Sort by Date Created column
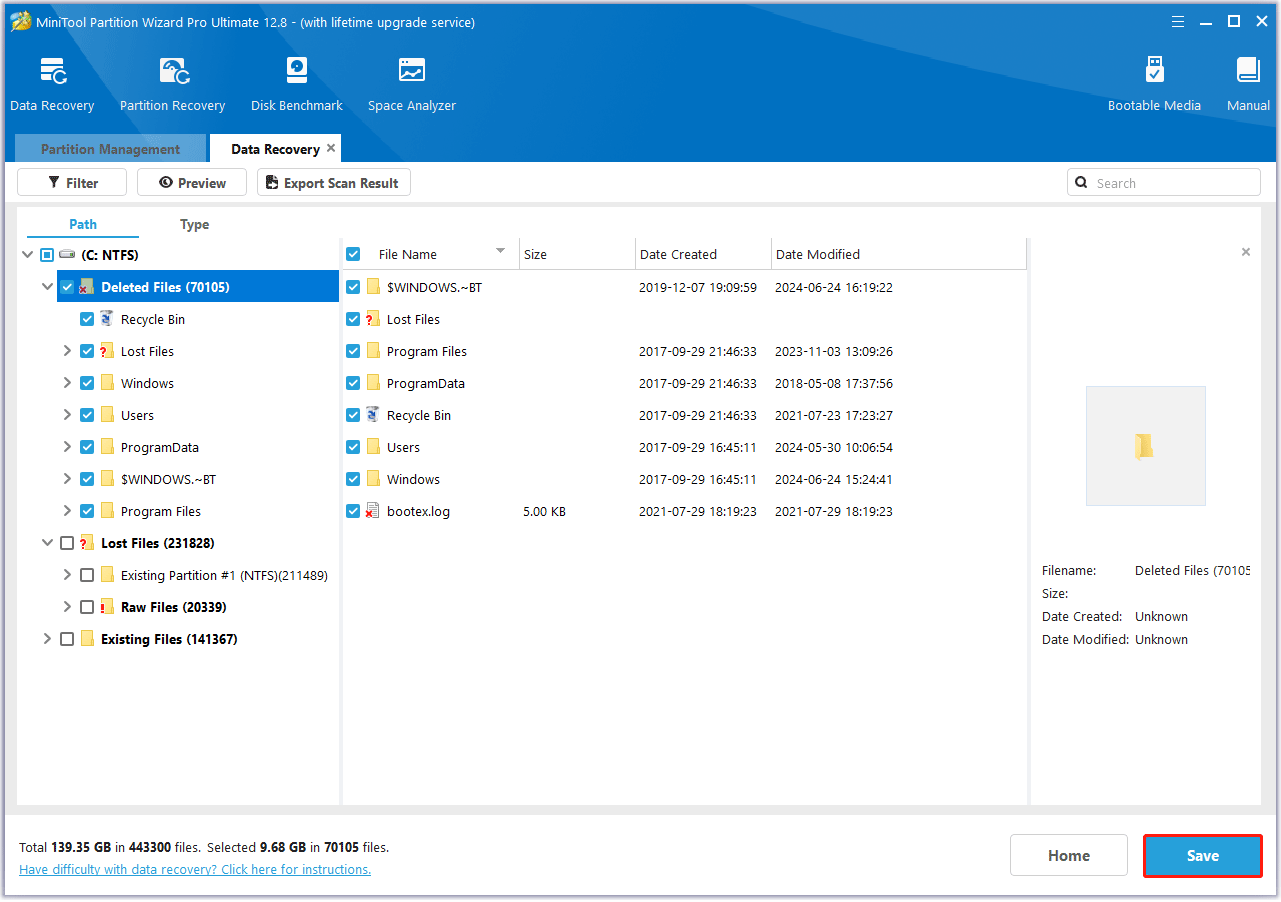The width and height of the screenshot is (1281, 902). pyautogui.click(x=703, y=254)
